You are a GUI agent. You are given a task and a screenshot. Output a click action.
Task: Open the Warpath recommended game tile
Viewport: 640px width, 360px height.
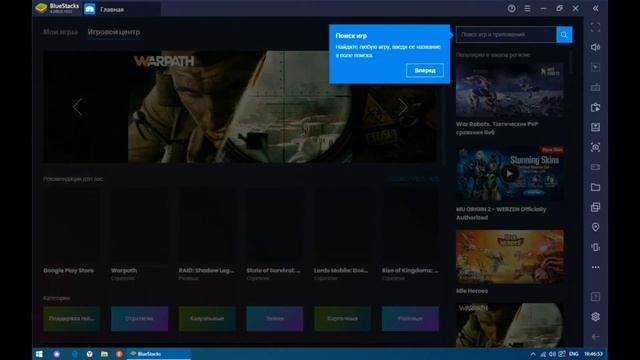click(139, 234)
